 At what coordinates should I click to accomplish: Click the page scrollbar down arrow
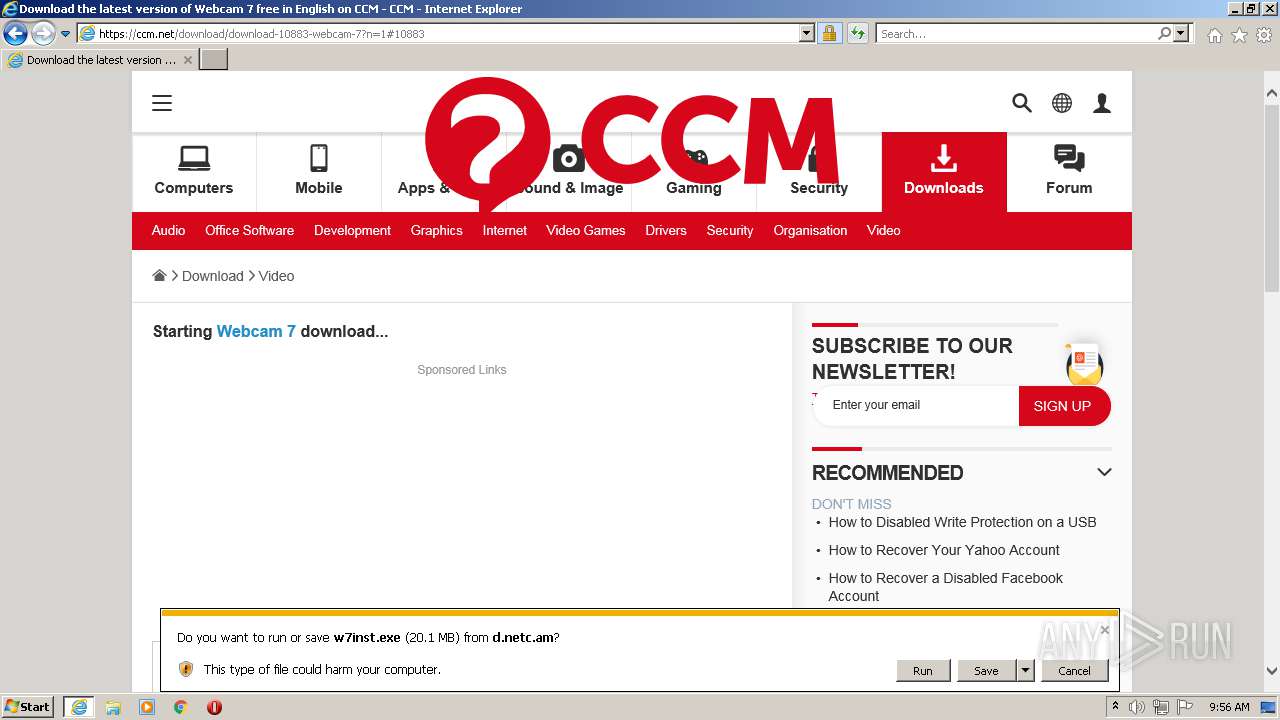coord(1272,671)
